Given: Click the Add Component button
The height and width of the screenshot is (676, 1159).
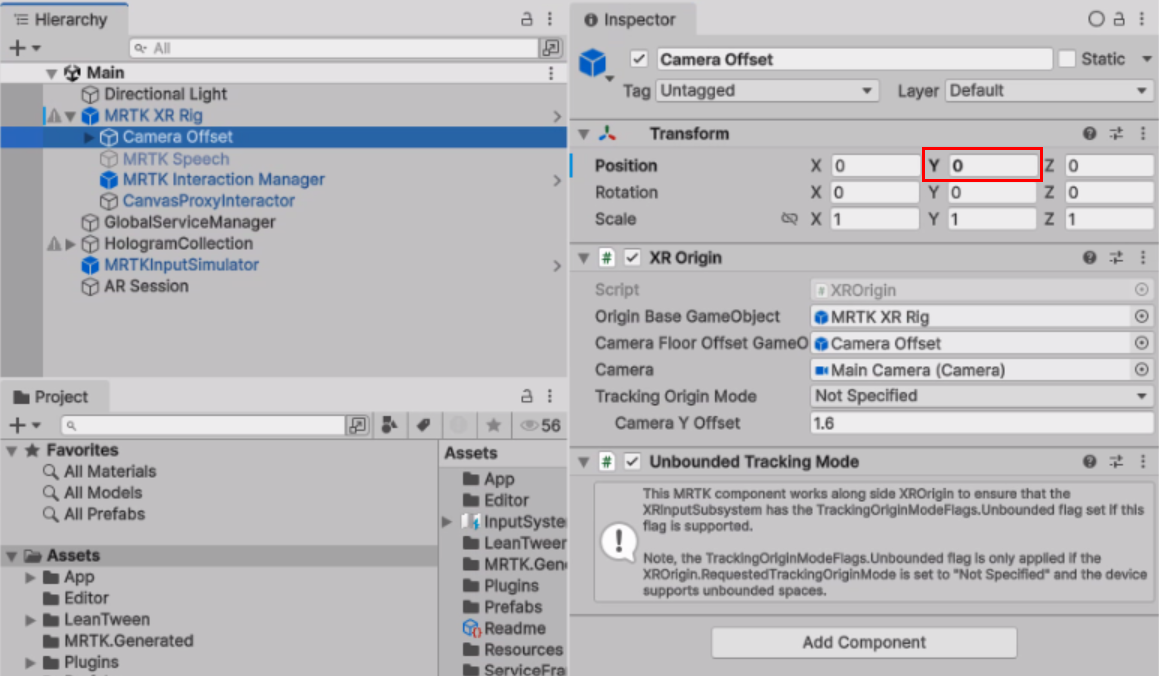Looking at the screenshot, I should click(864, 642).
